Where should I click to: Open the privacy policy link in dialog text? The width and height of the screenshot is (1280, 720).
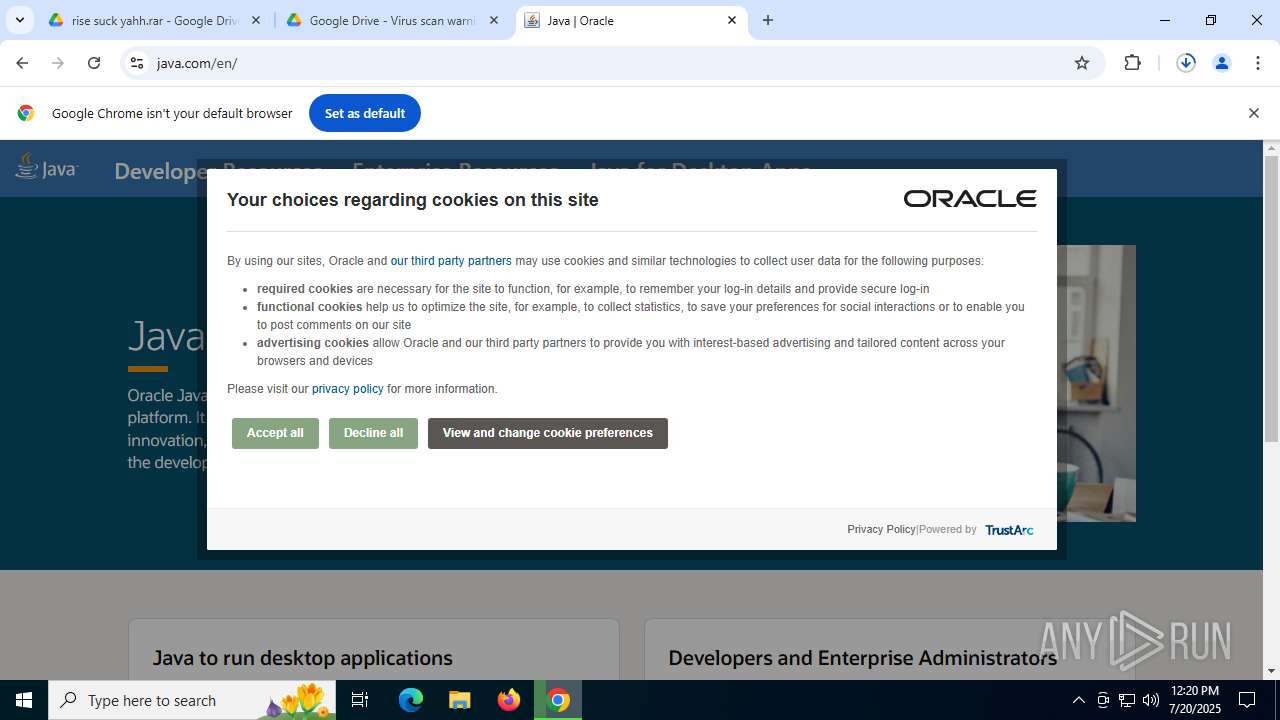coord(348,389)
